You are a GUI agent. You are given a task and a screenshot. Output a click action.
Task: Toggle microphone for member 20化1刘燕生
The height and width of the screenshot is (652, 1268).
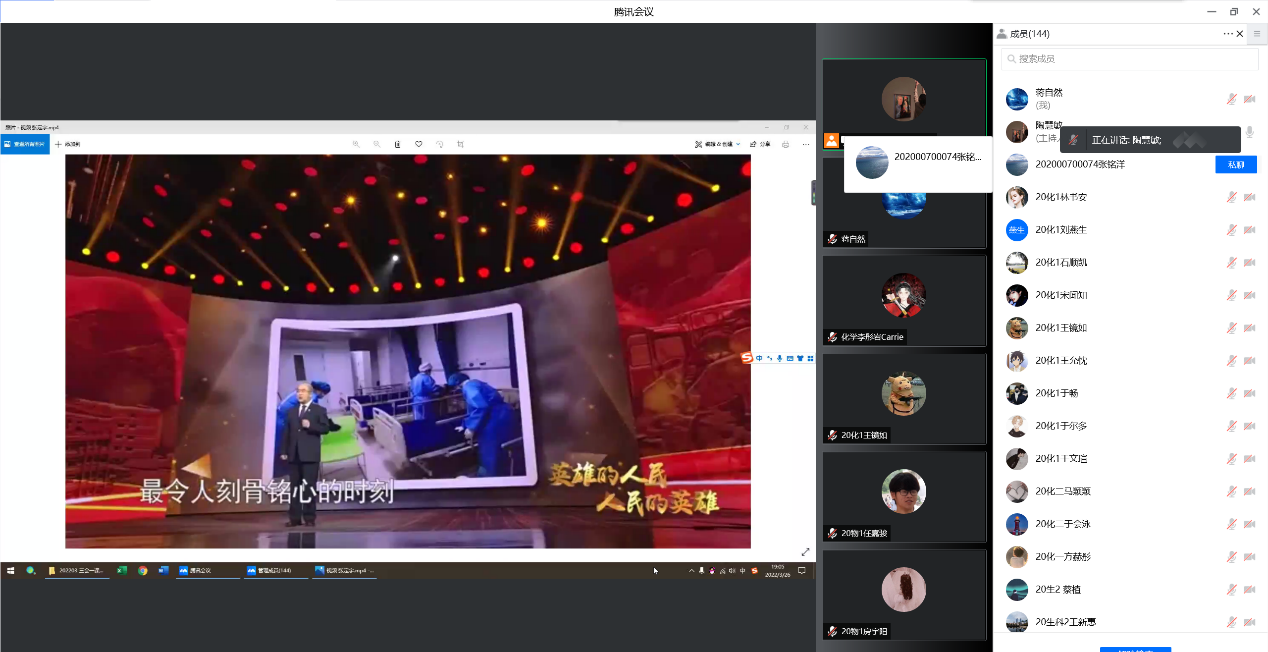point(1232,230)
